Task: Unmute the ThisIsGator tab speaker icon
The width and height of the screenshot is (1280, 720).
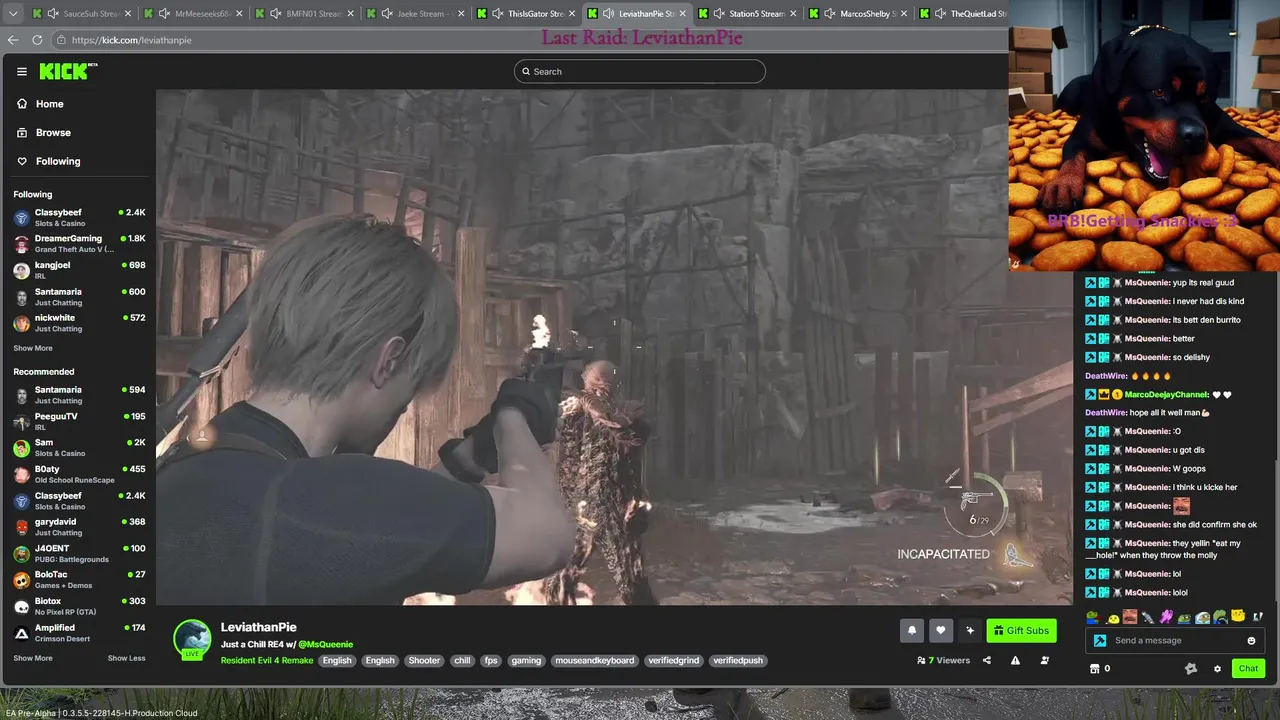Action: click(496, 14)
